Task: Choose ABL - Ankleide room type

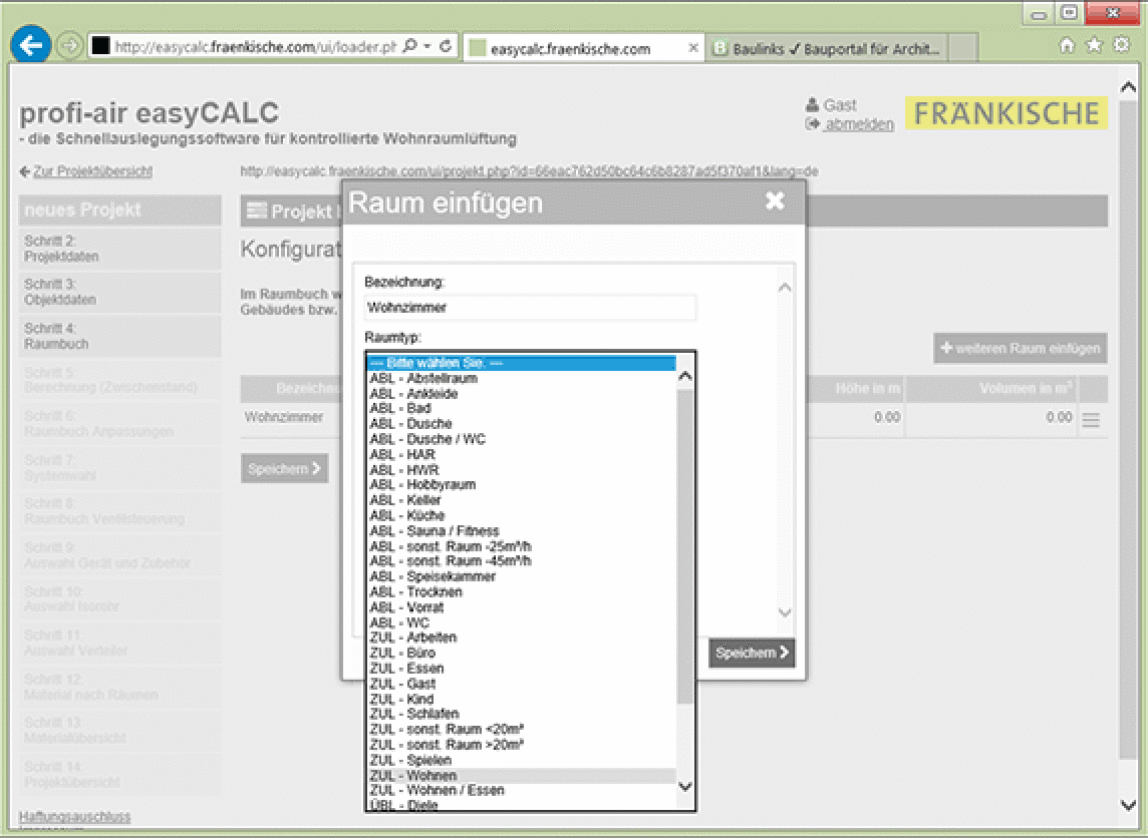Action: (x=521, y=394)
